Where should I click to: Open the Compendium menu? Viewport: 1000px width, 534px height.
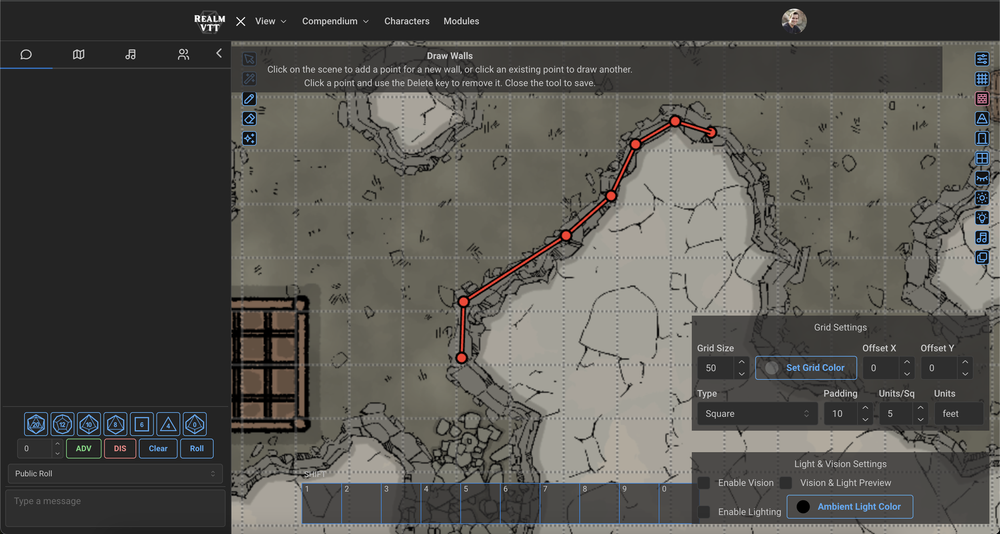[x=335, y=21]
